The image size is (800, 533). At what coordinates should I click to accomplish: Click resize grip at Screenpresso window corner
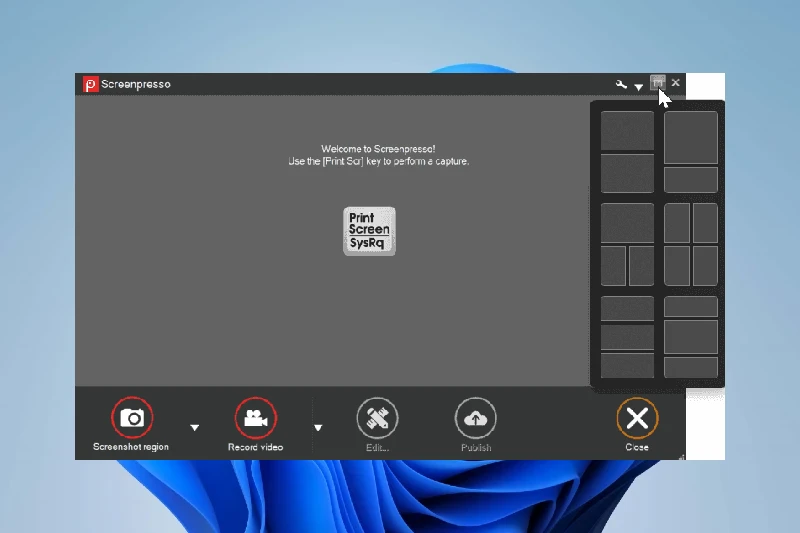(x=682, y=456)
